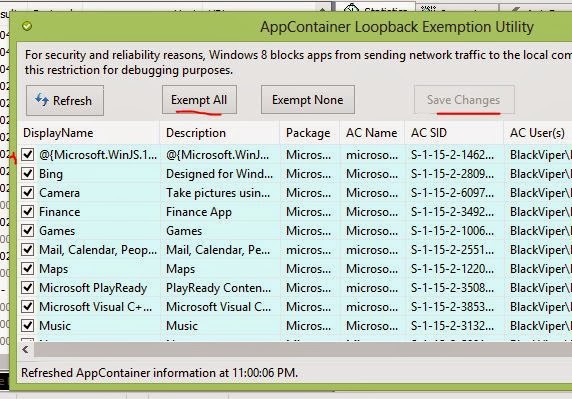Click the S-1-15-2-3132... SID cell
Screen dimensions: 572x399
(452, 326)
